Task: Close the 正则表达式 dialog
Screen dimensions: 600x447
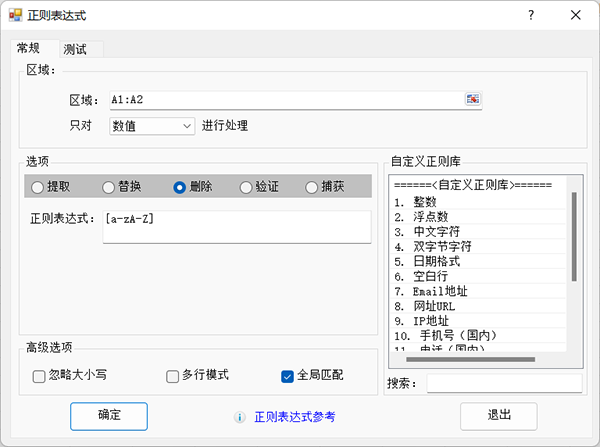Action: click(576, 15)
